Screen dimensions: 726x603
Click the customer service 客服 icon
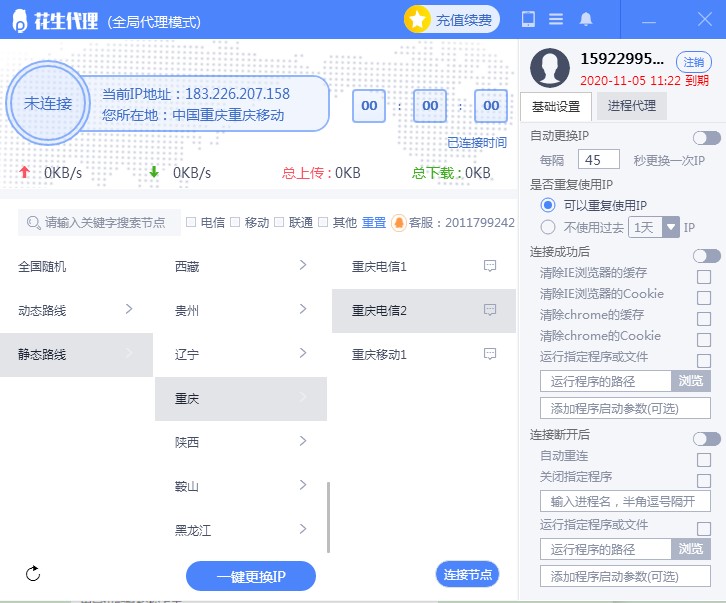pos(398,222)
